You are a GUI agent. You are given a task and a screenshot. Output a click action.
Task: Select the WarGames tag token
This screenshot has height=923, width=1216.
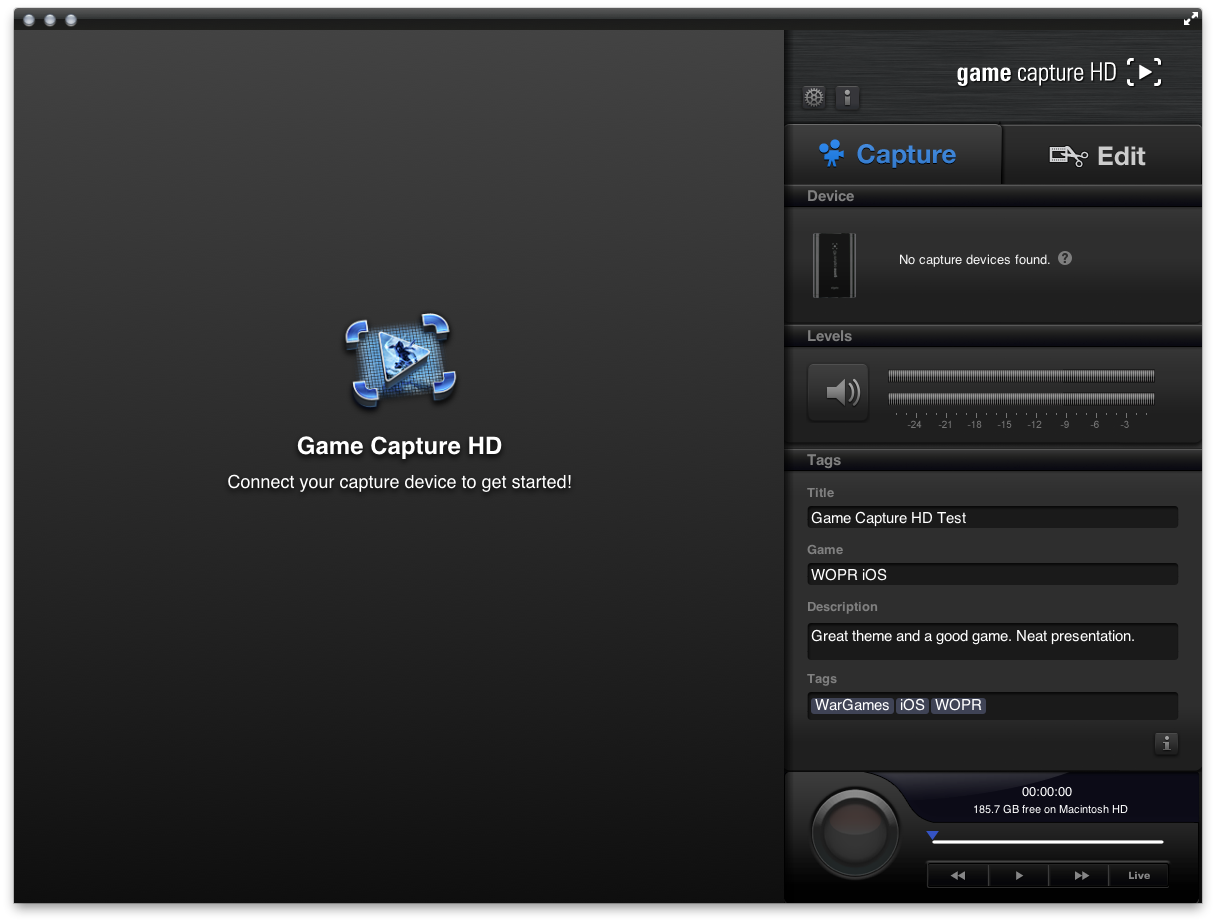tap(852, 705)
